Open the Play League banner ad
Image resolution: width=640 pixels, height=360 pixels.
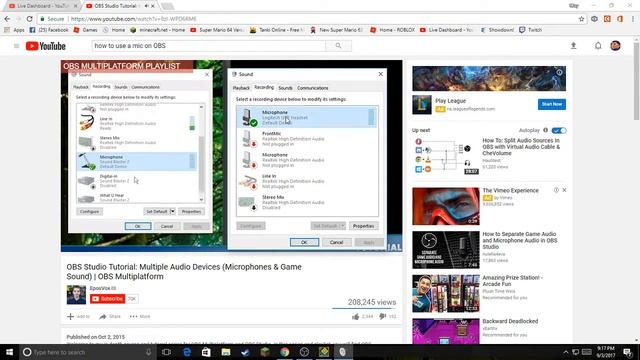click(x=489, y=78)
